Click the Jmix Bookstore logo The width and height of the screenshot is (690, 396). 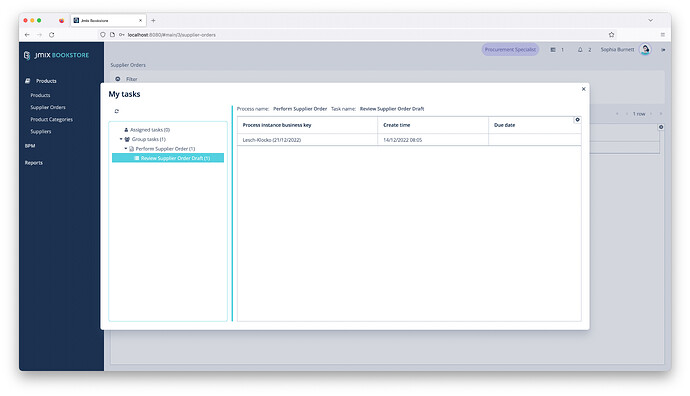[56, 55]
